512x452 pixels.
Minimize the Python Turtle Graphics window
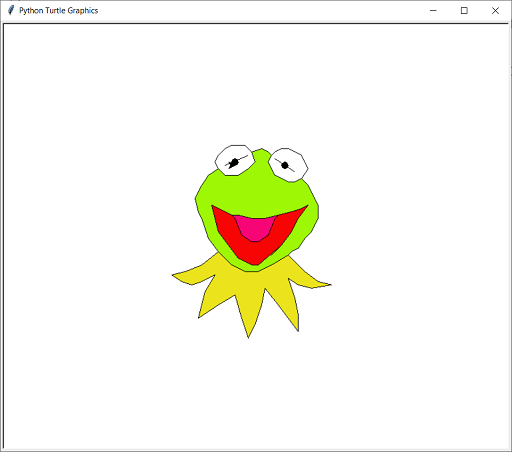coord(433,11)
